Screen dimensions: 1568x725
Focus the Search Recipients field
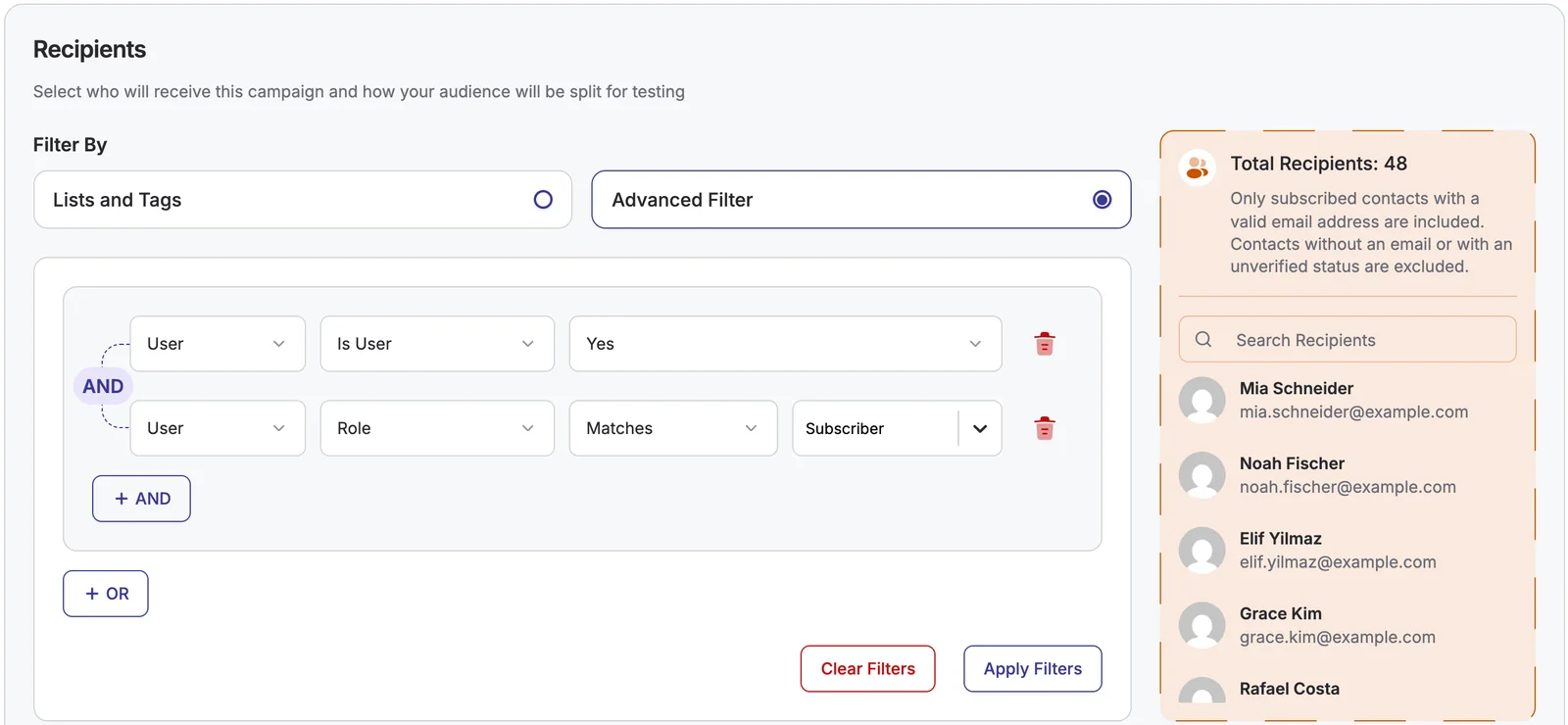click(1347, 339)
